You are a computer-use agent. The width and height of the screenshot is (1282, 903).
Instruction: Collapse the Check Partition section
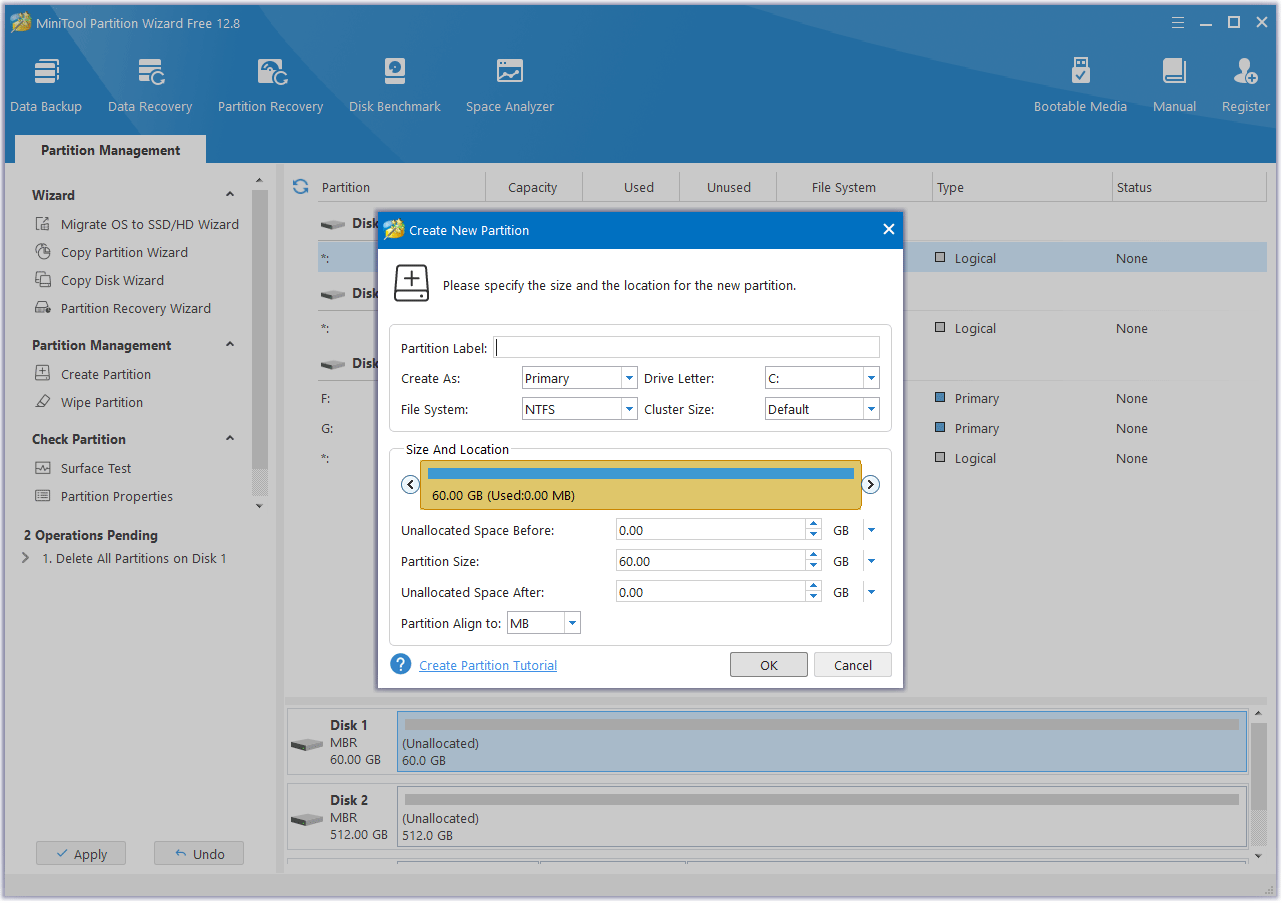[230, 439]
